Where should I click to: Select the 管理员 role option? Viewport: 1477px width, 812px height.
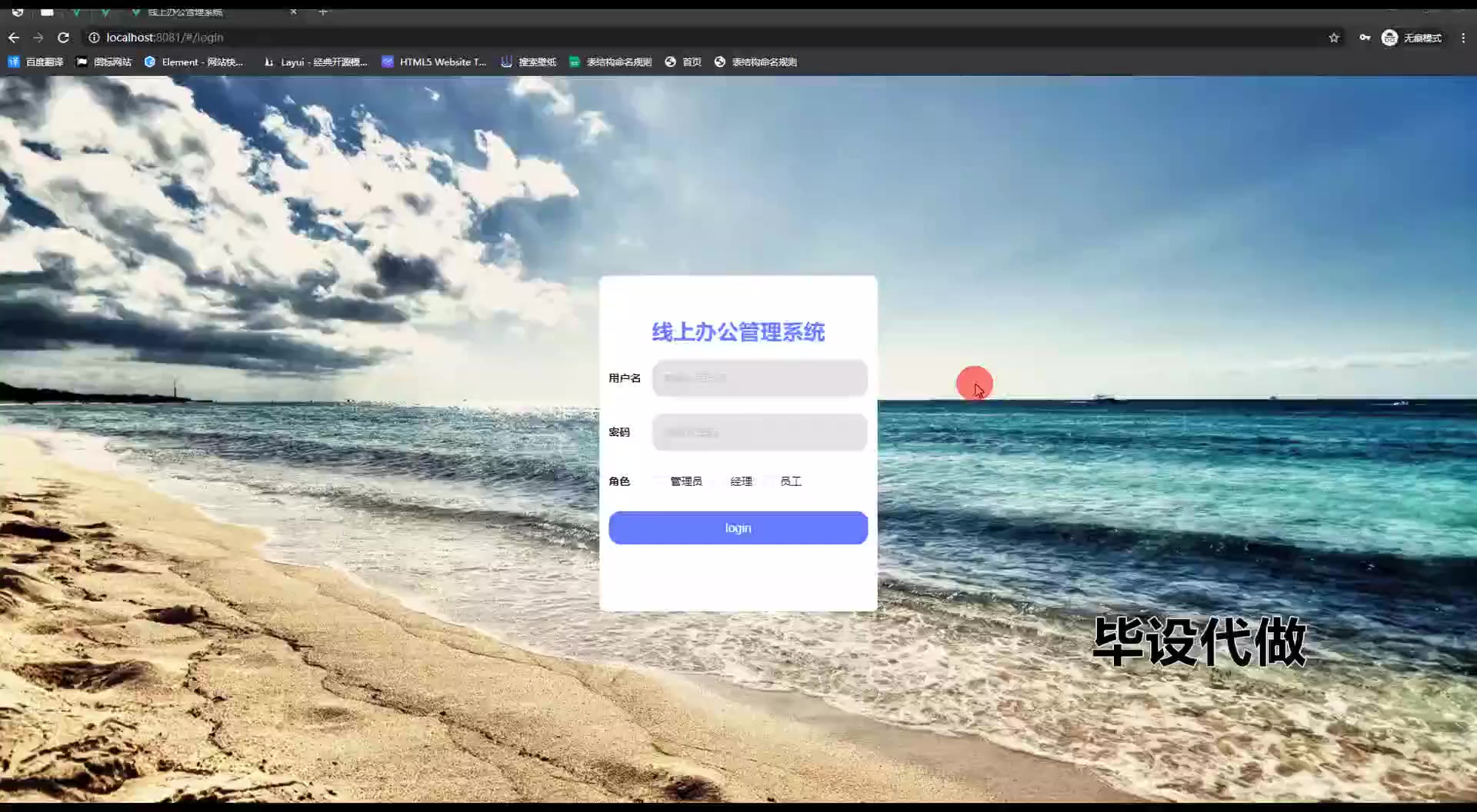(x=678, y=481)
